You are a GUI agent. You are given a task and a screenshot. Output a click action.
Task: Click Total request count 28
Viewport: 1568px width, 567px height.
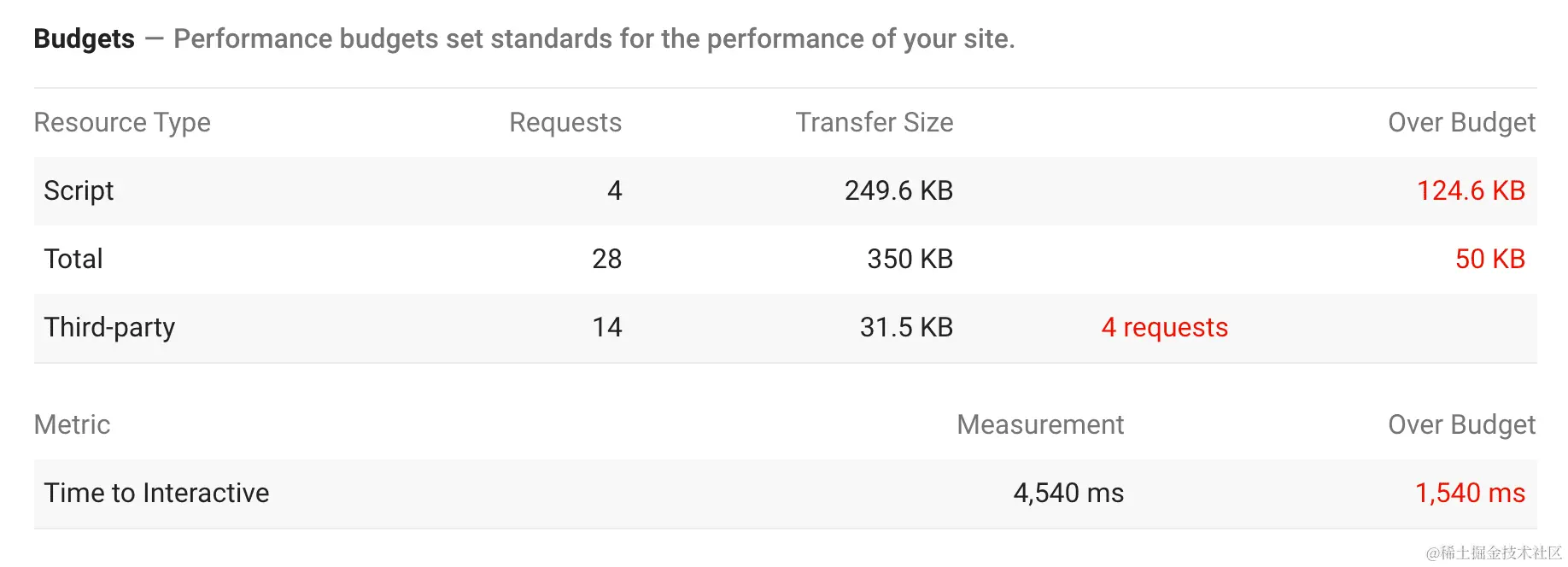pos(606,260)
